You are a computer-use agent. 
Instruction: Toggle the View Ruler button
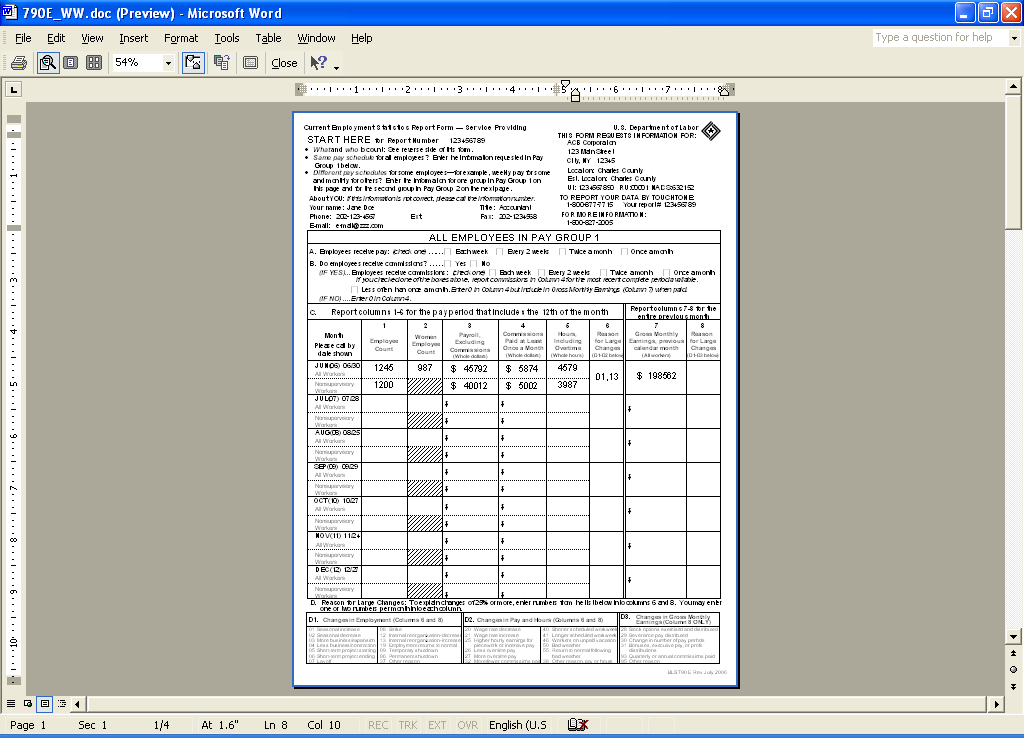pos(194,63)
